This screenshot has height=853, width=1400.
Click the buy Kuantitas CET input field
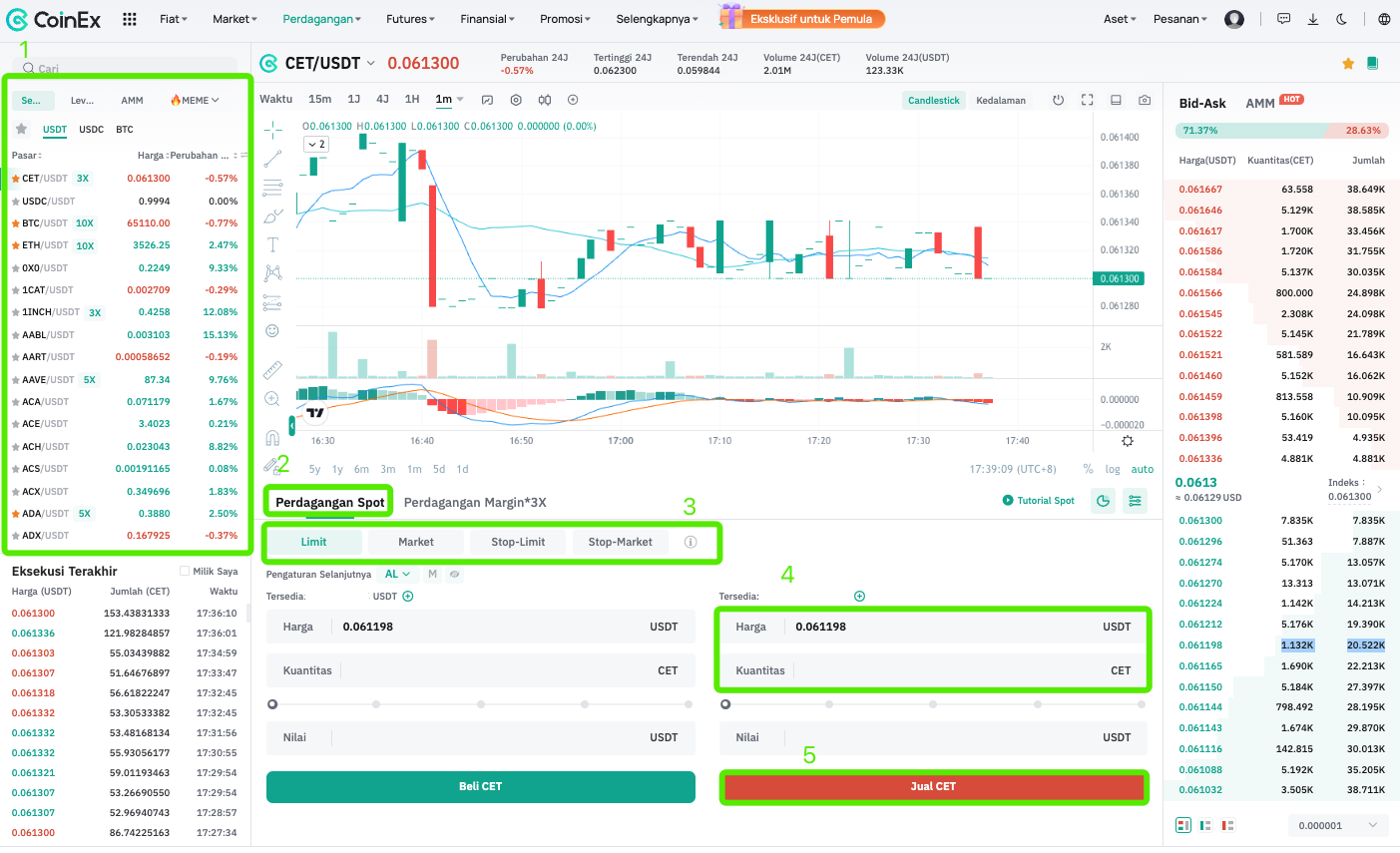click(x=481, y=670)
